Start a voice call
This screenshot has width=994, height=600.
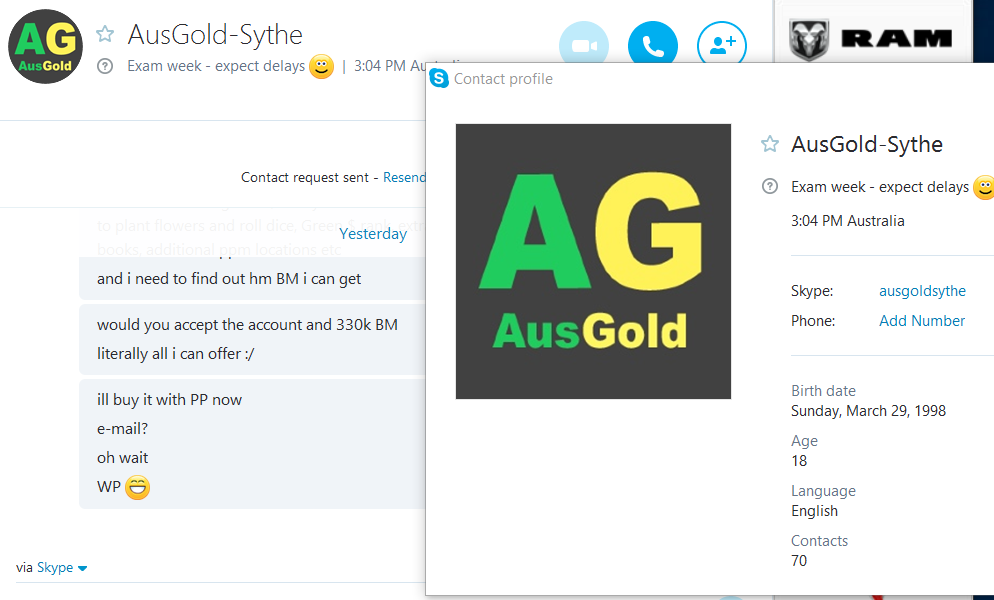tap(652, 46)
